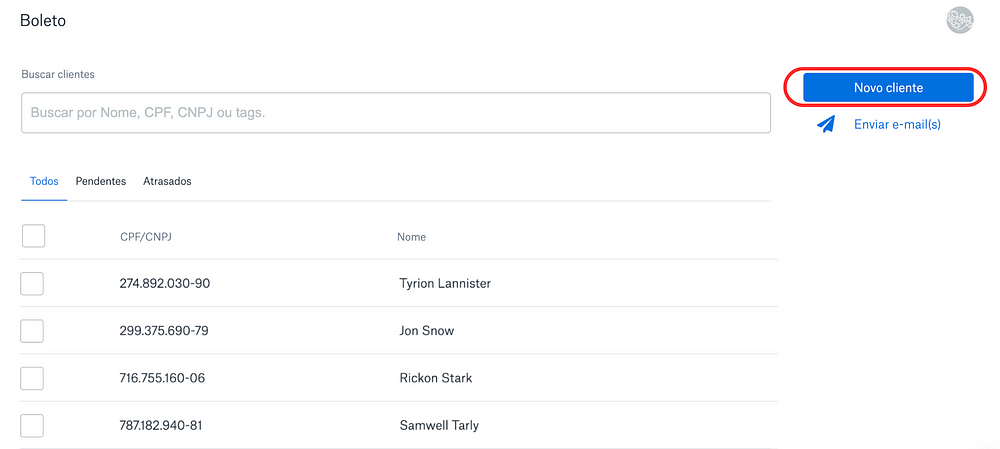
Task: Toggle the select-all checkbox in table header
Action: pos(33,236)
